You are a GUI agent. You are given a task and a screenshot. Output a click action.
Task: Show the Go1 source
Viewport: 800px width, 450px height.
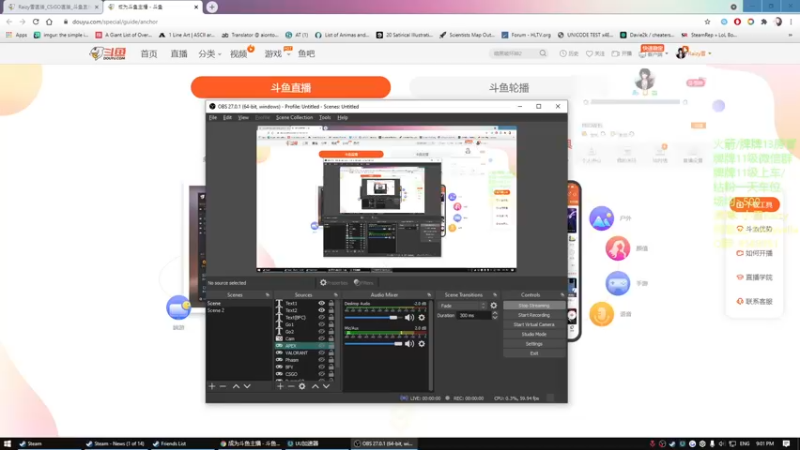pos(321,324)
